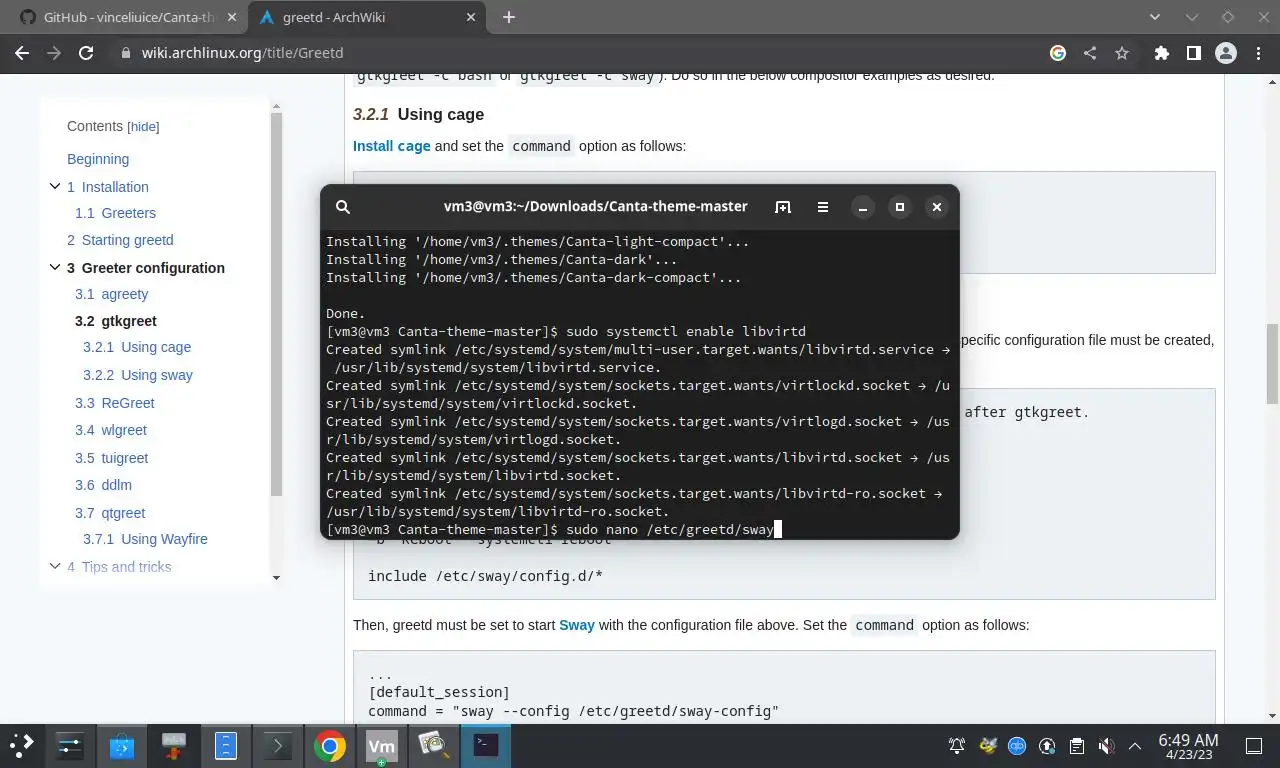Screen dimensions: 1280x768
Task: Open System Settings from the taskbar
Action: (70, 745)
